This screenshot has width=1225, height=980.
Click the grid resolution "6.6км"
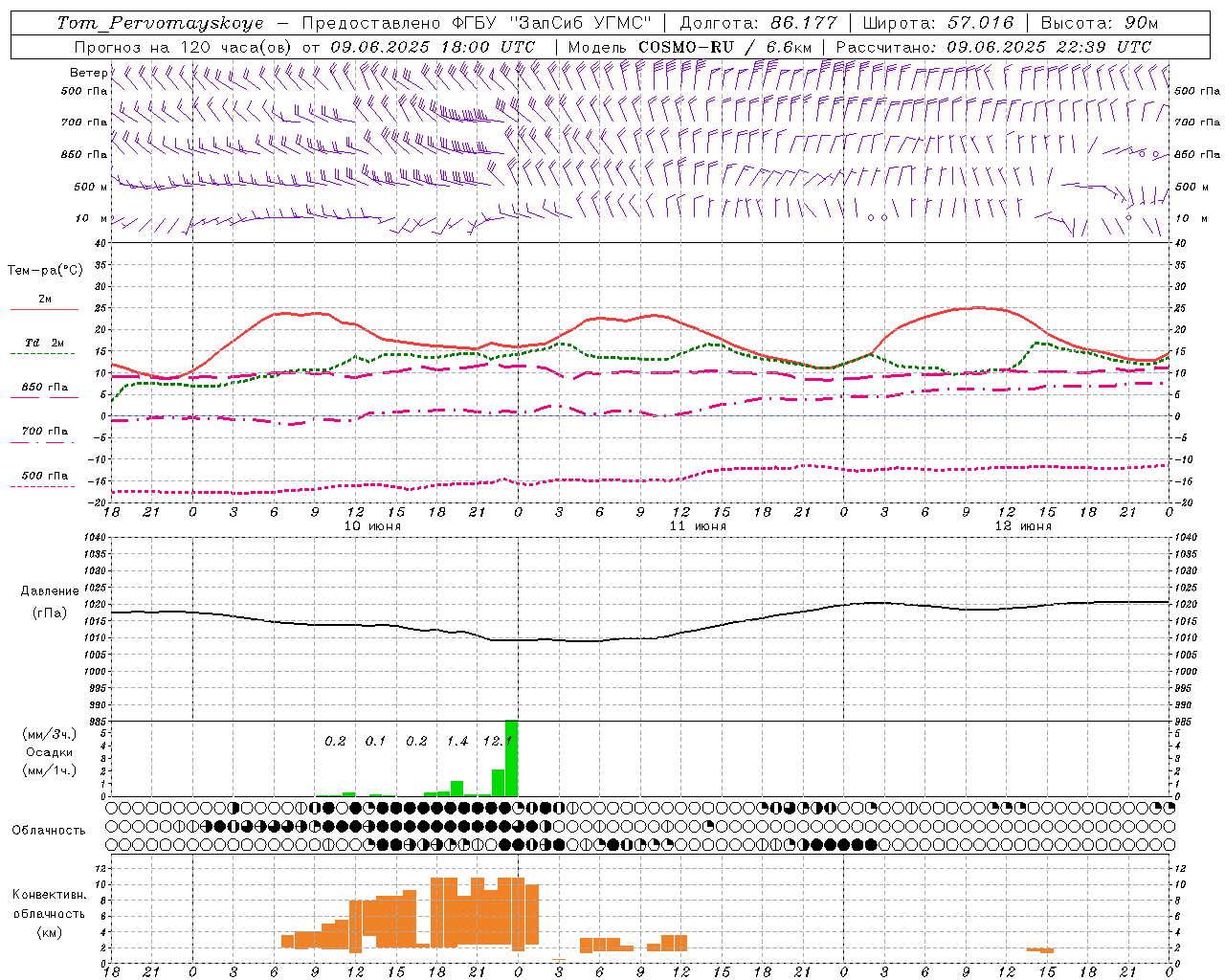coord(789,47)
